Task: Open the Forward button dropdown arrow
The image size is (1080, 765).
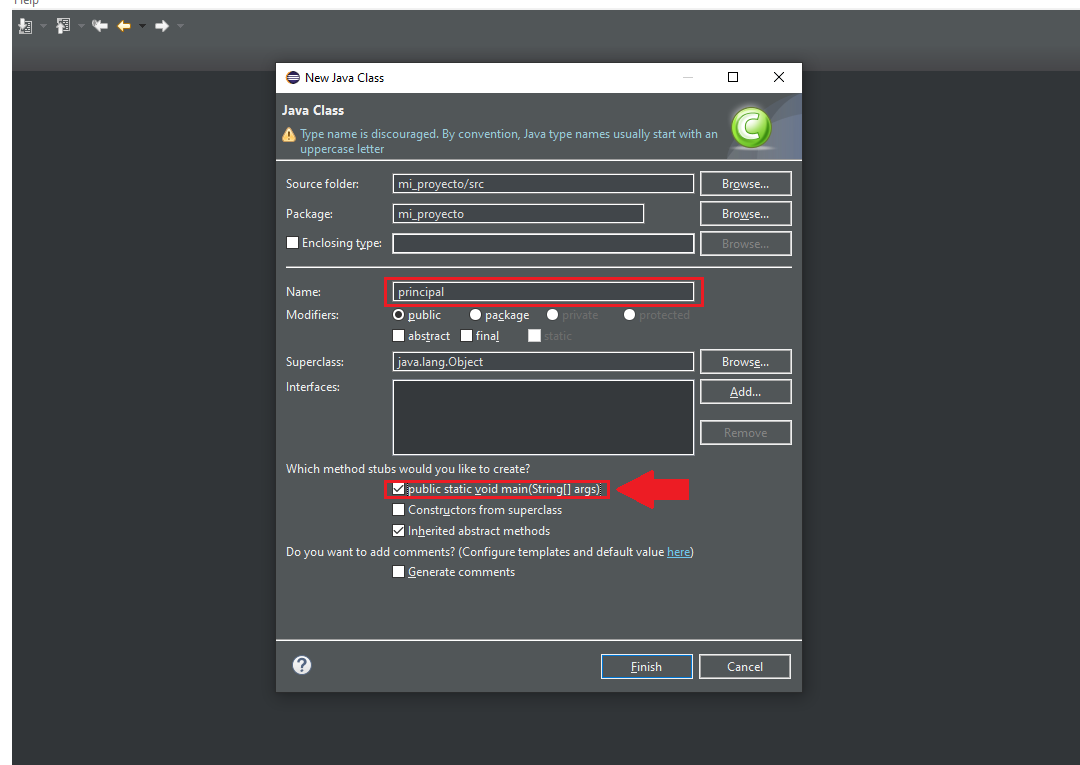Action: click(x=179, y=26)
